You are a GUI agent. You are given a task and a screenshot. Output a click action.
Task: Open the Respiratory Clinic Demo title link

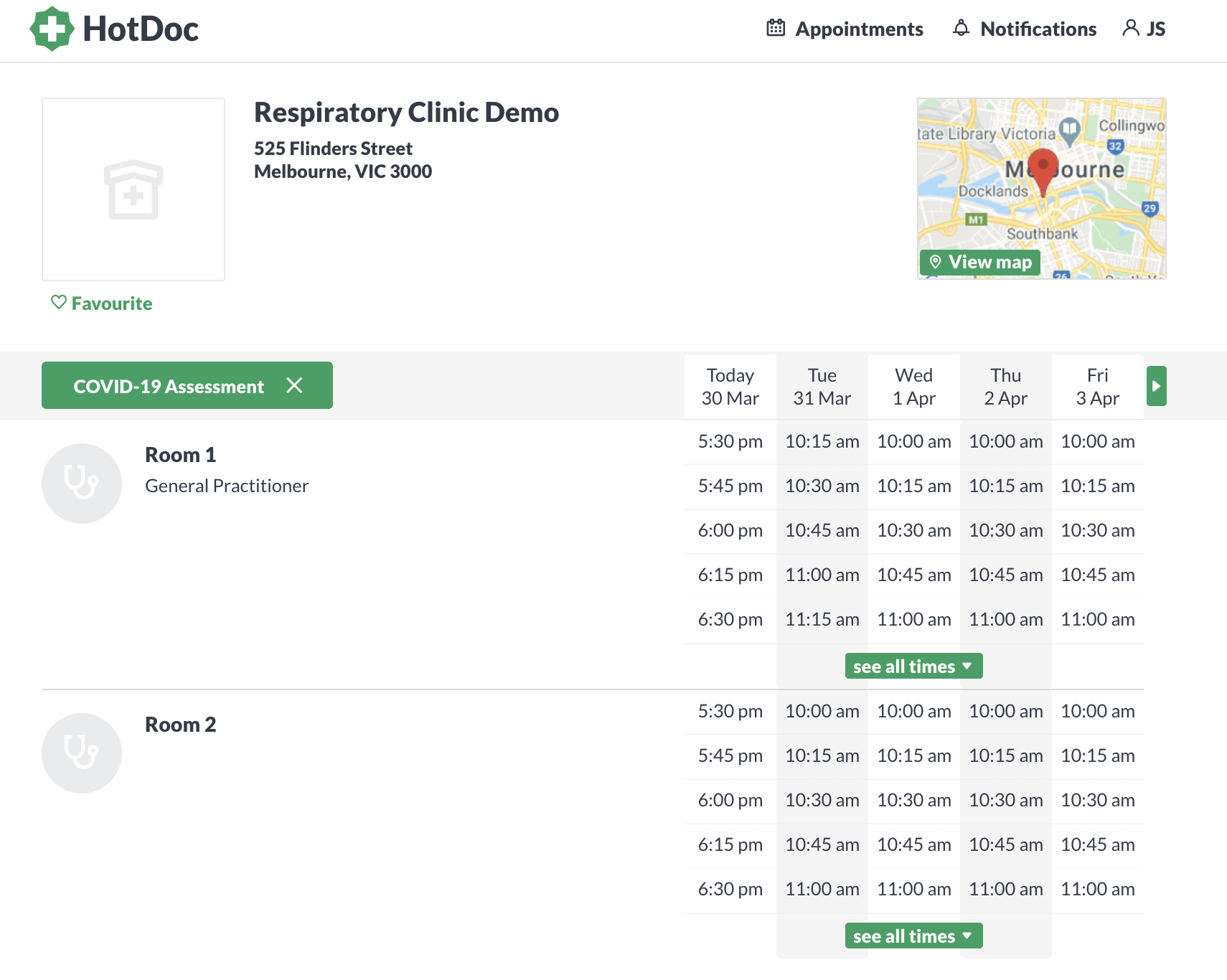[x=406, y=112]
